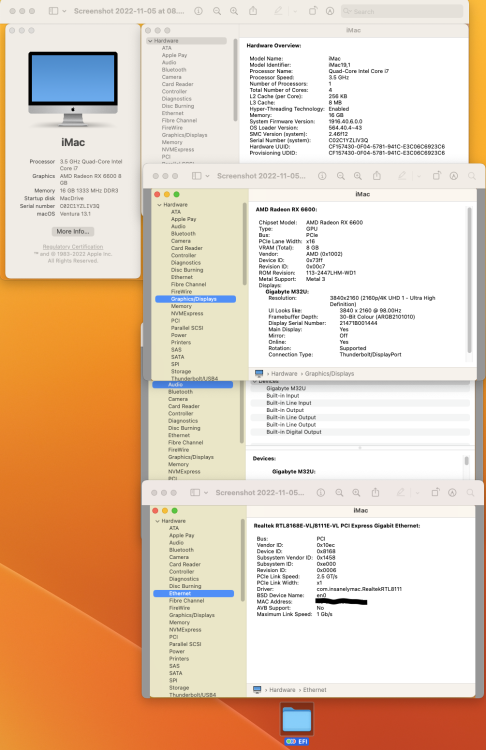Select the highlighted Audio row in hidden middle window
Viewport: 486px width, 750px height.
click(x=192, y=385)
